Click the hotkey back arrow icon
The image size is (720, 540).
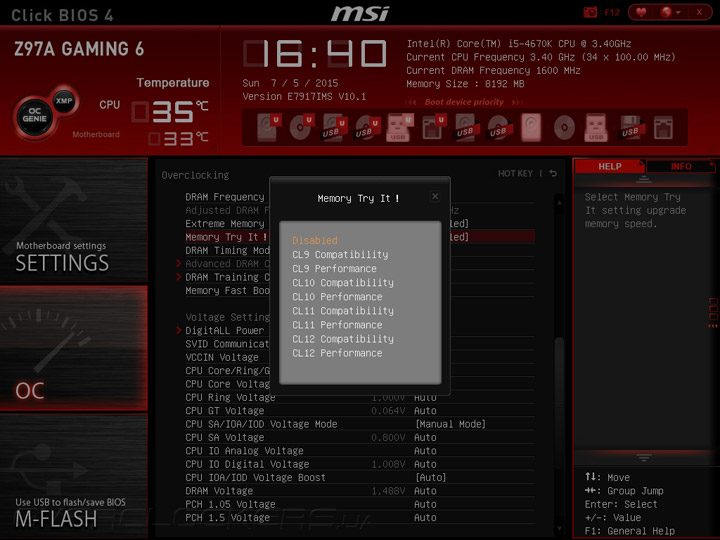[x=553, y=173]
